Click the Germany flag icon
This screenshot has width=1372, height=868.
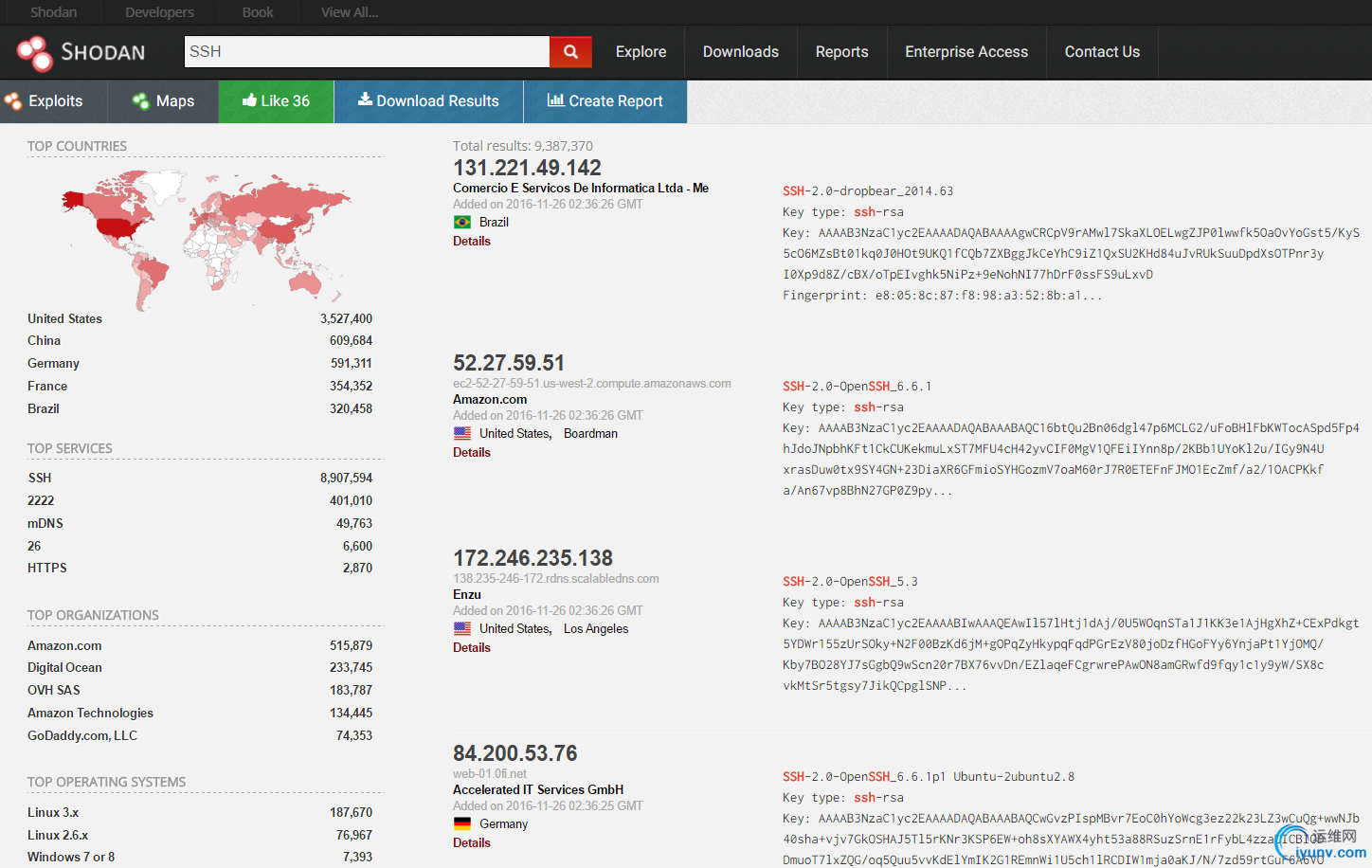pos(462,823)
